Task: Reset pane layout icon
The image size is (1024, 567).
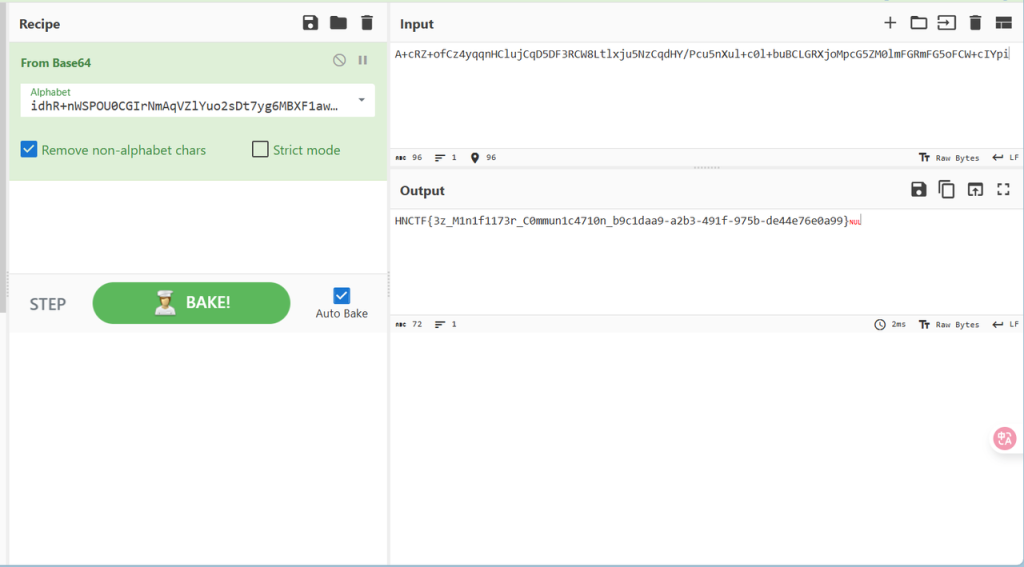Action: (x=1003, y=24)
